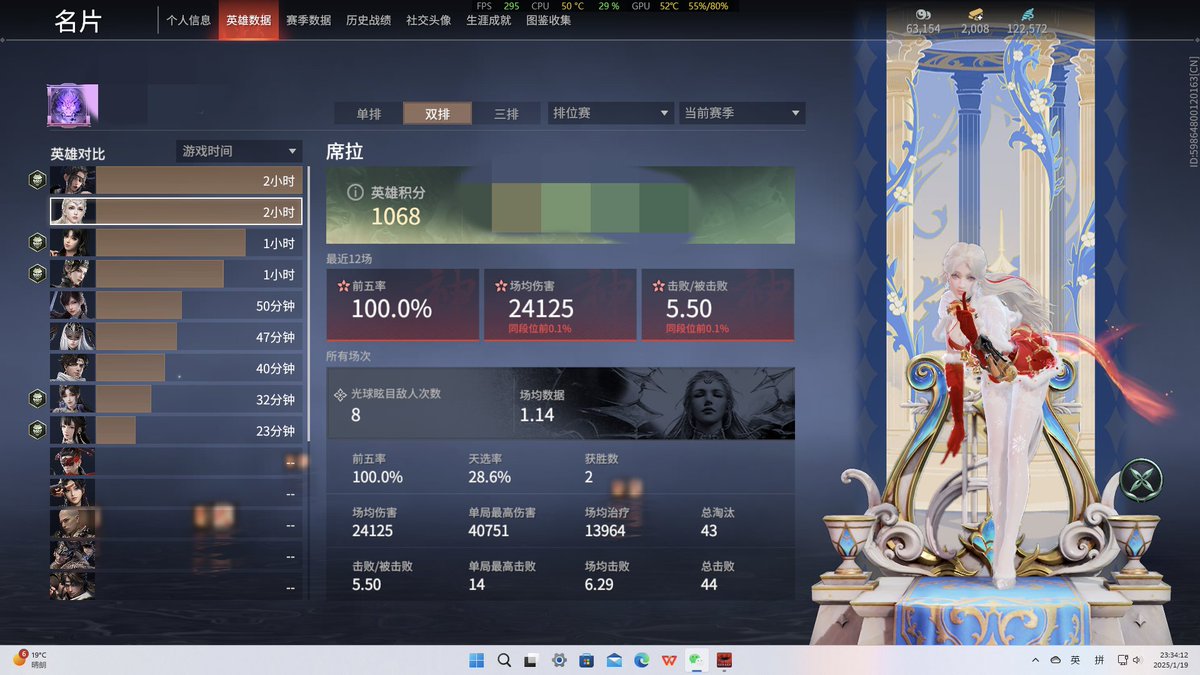The image size is (1200, 675).
Task: Click the hero list vertical scrollbar
Action: (x=308, y=304)
